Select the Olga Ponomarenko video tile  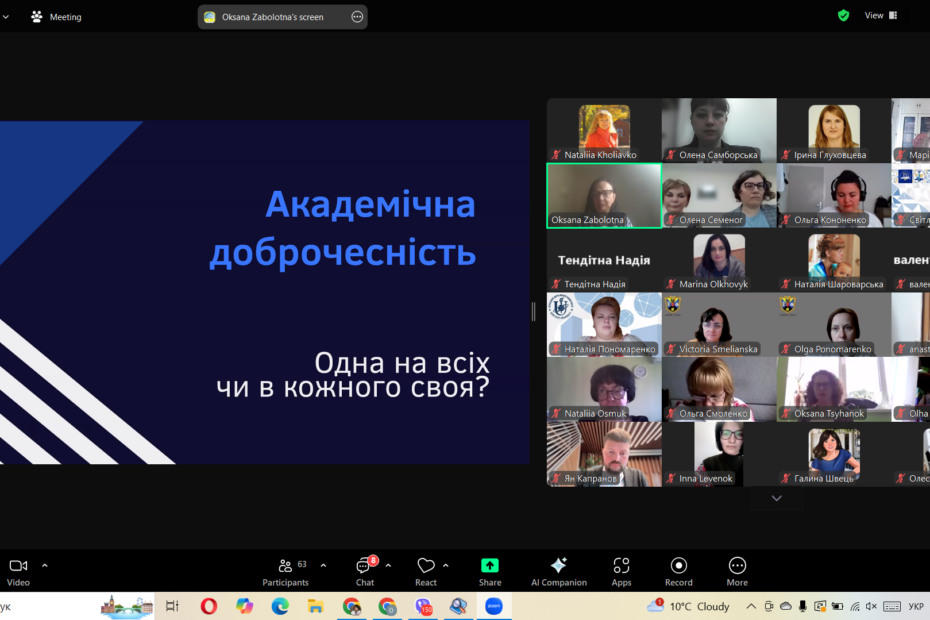[x=834, y=325]
